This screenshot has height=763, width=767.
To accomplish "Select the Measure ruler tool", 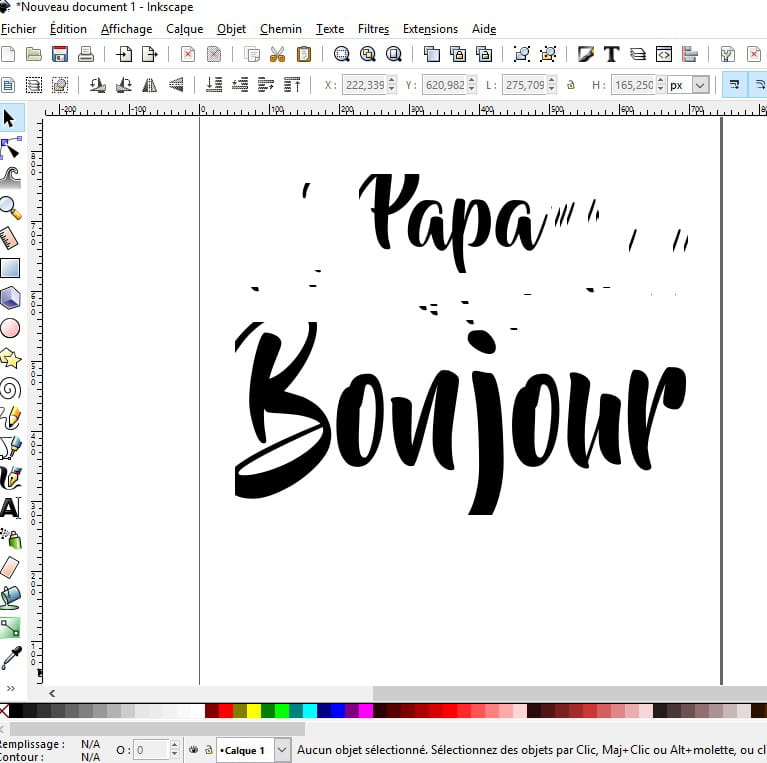I will 9,238.
